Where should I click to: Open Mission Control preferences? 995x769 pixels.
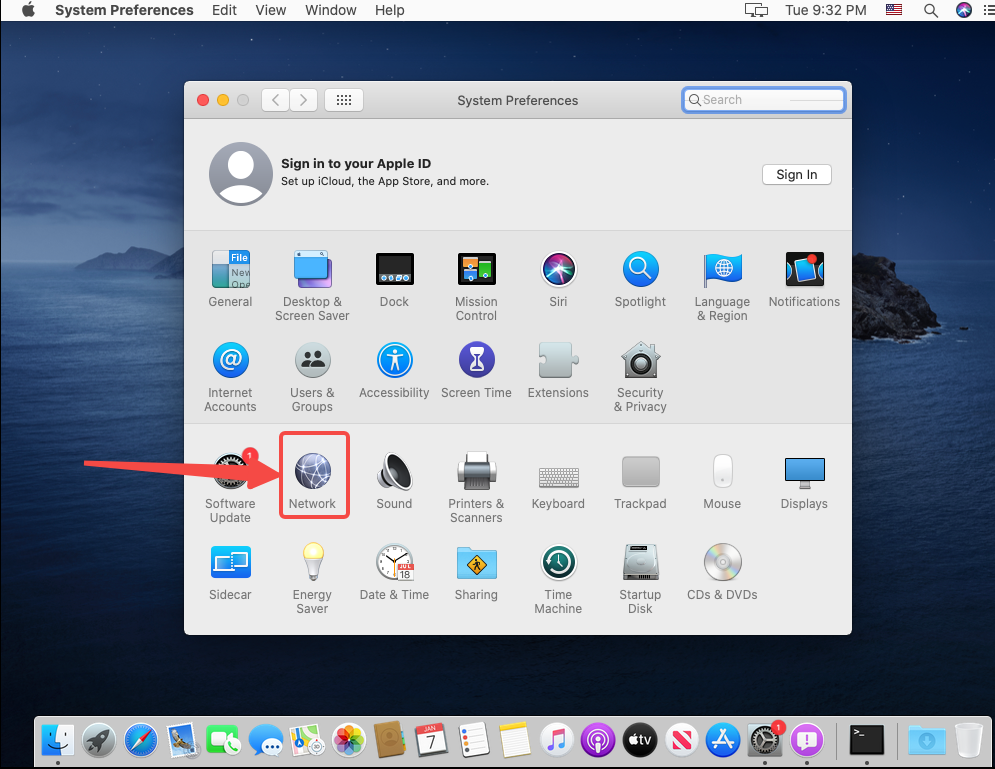[477, 286]
